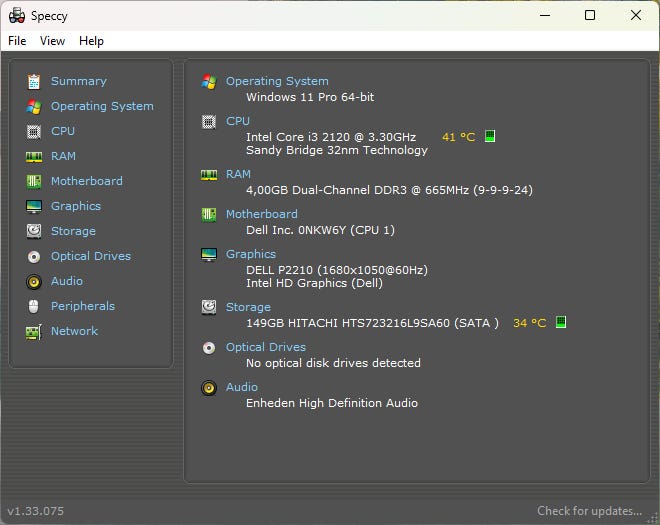
Task: Click the Windows flag icon in summary panel
Action: (x=209, y=81)
